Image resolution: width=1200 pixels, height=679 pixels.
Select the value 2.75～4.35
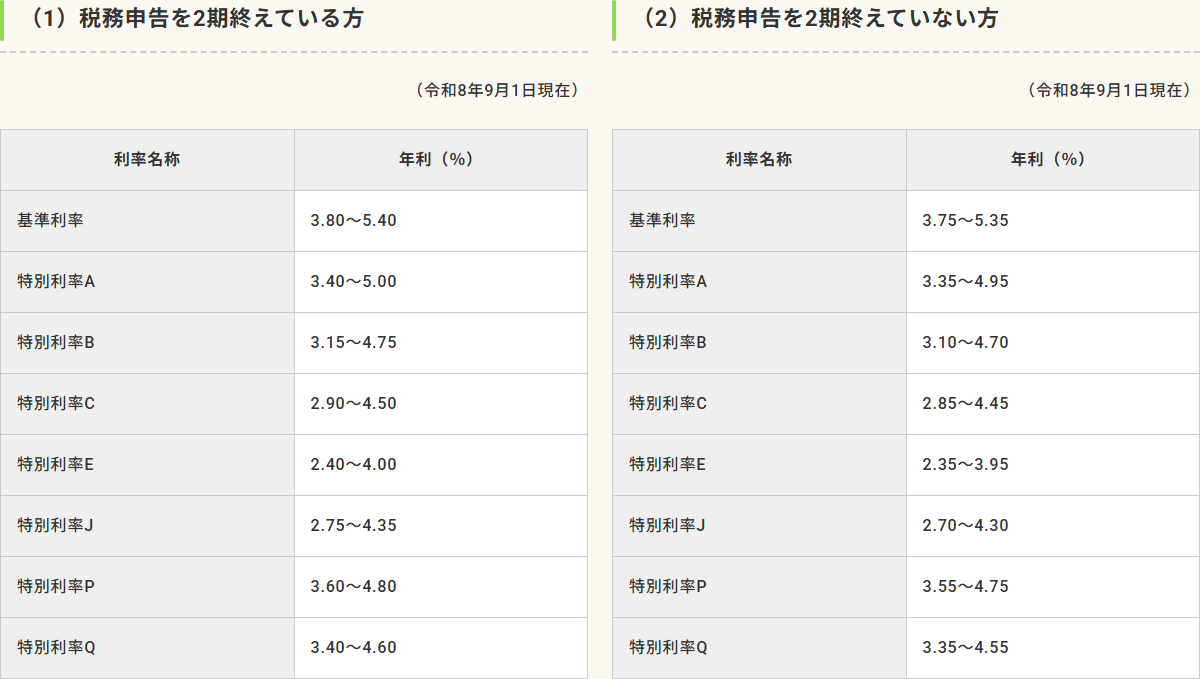tap(354, 525)
